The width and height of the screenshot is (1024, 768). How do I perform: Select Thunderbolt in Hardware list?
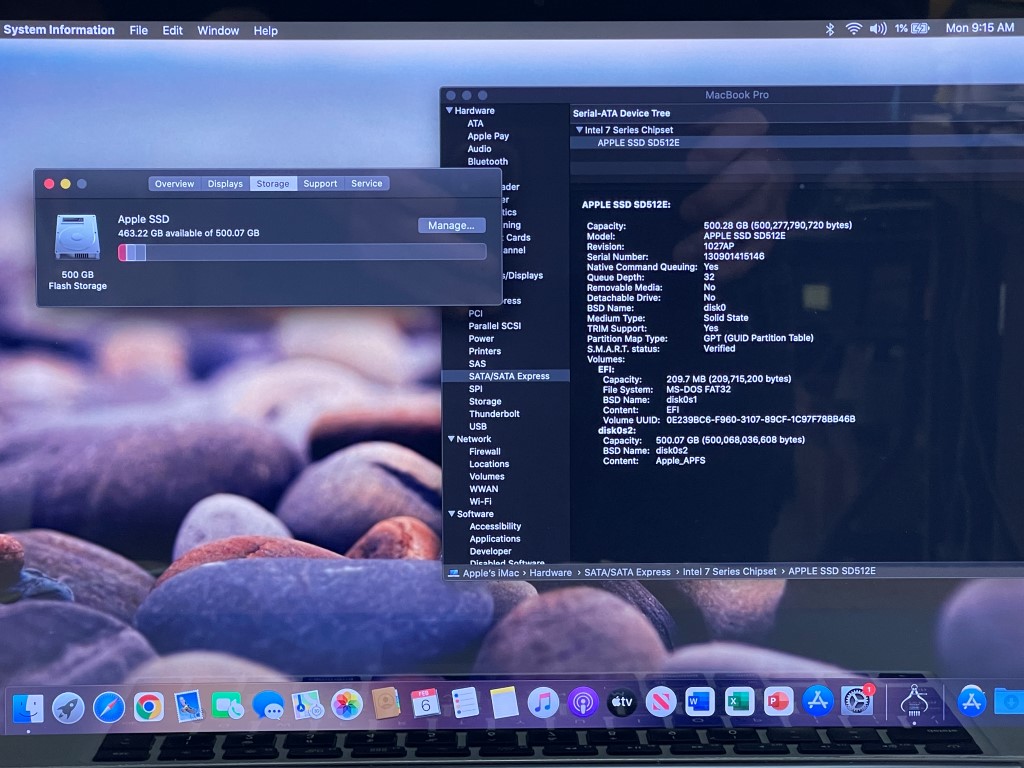[494, 414]
